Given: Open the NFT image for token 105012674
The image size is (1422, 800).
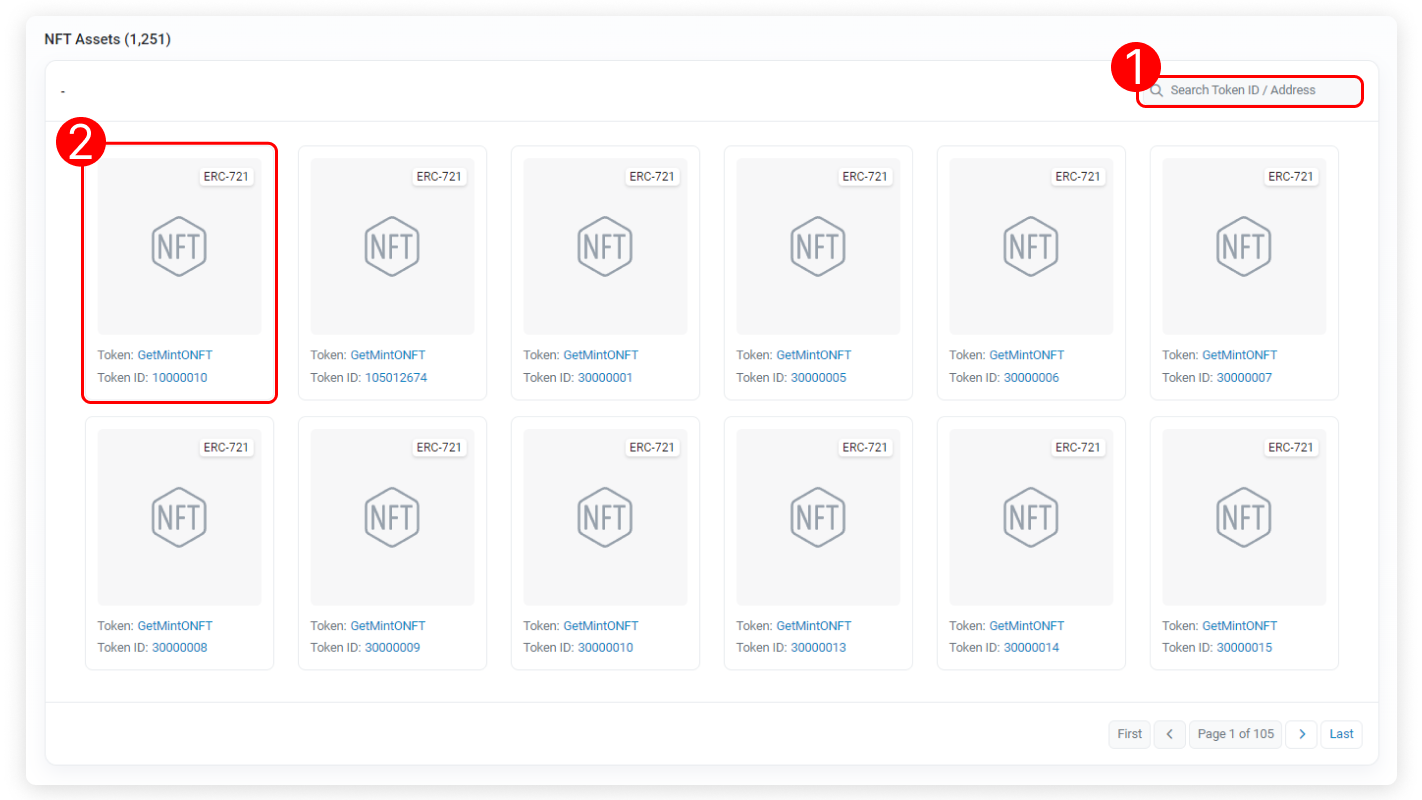Looking at the screenshot, I should (392, 246).
